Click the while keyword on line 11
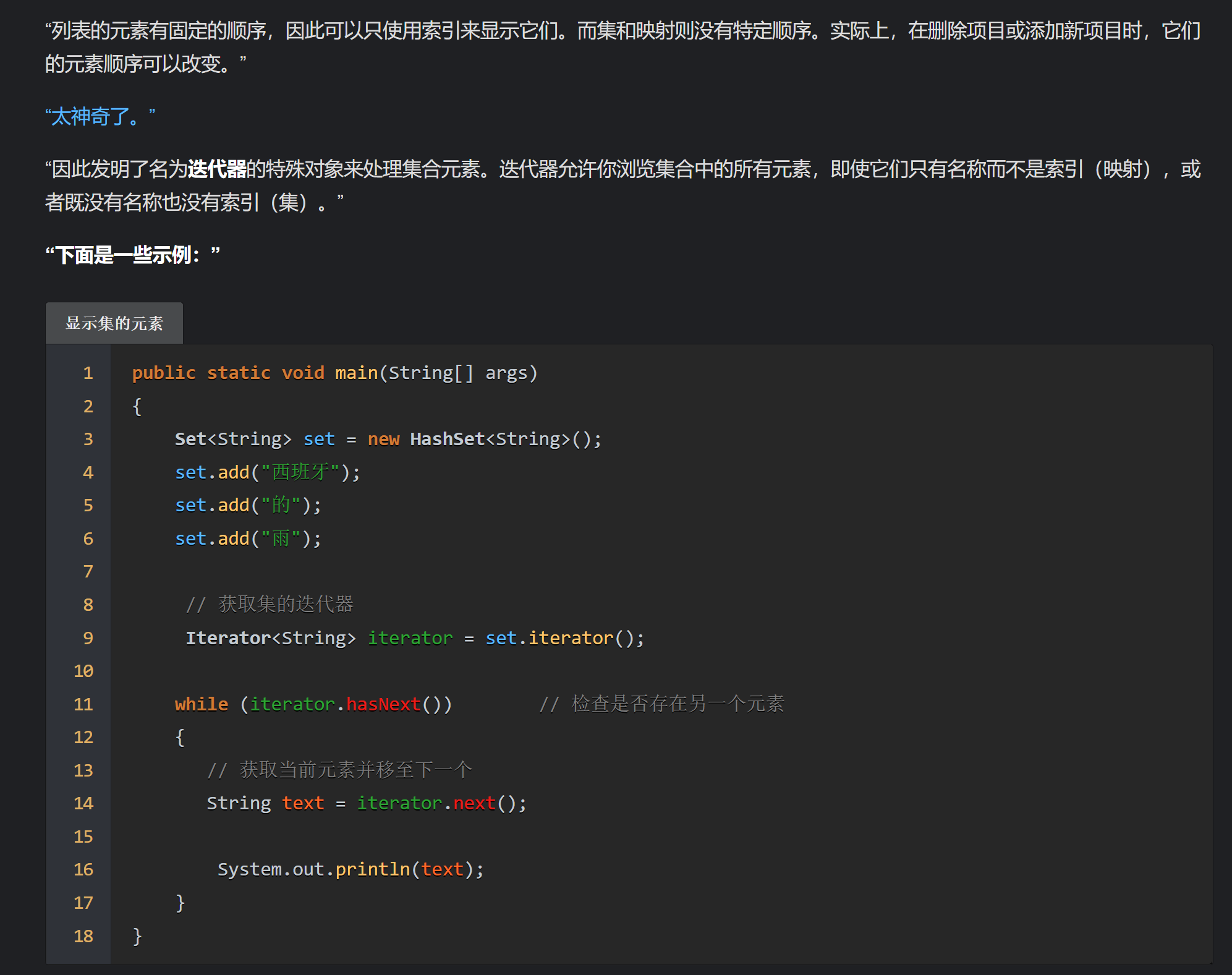Viewport: 1232px width, 975px height. click(x=201, y=704)
